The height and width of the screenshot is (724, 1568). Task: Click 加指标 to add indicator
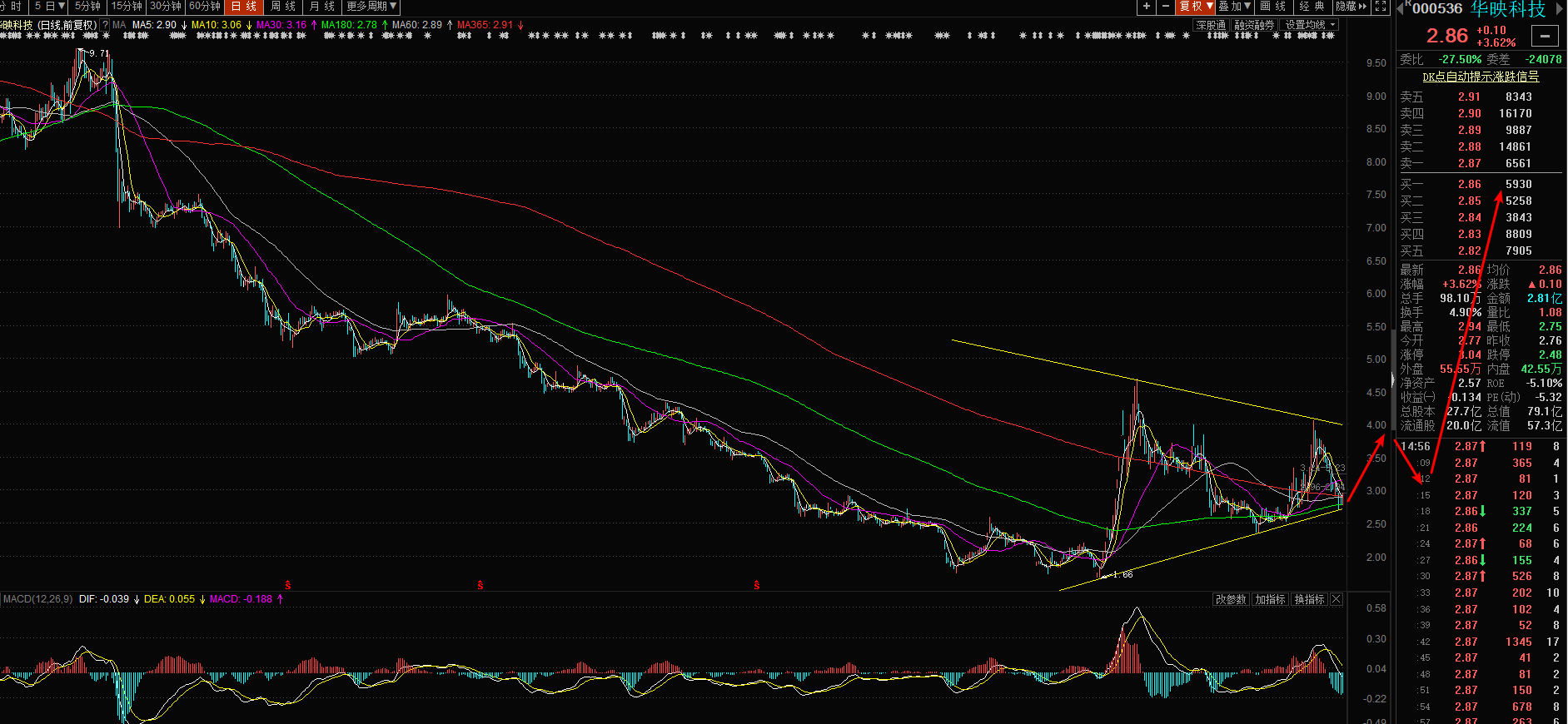(x=1271, y=599)
